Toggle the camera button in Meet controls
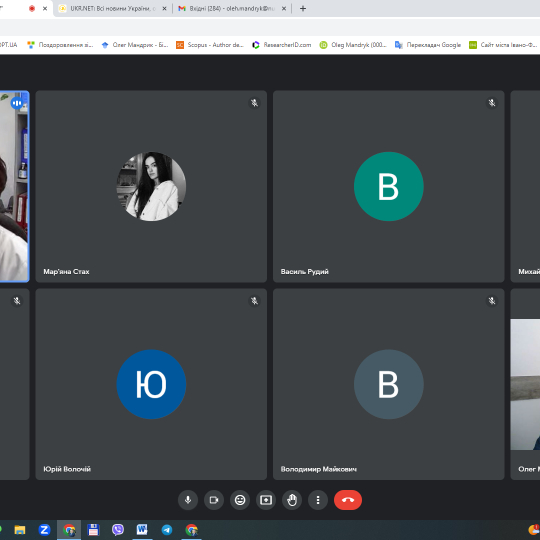Image resolution: width=540 pixels, height=540 pixels. pos(214,500)
